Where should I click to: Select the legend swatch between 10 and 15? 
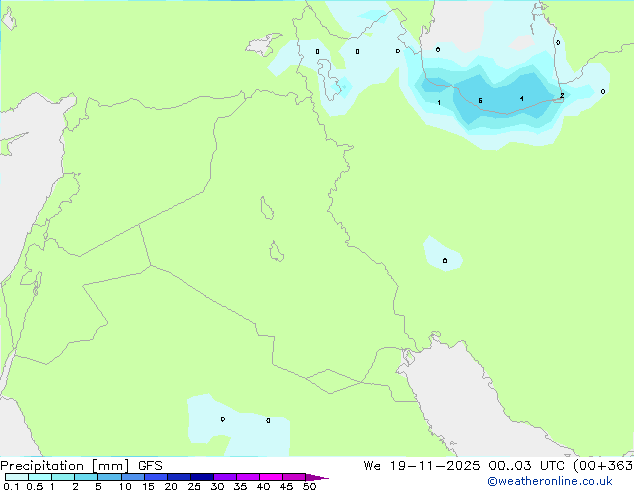tap(133, 477)
